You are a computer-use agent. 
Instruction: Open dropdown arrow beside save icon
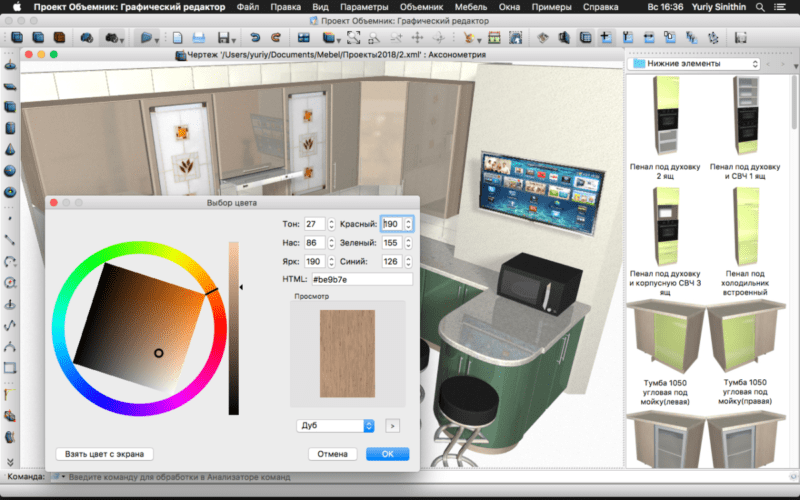click(x=233, y=40)
